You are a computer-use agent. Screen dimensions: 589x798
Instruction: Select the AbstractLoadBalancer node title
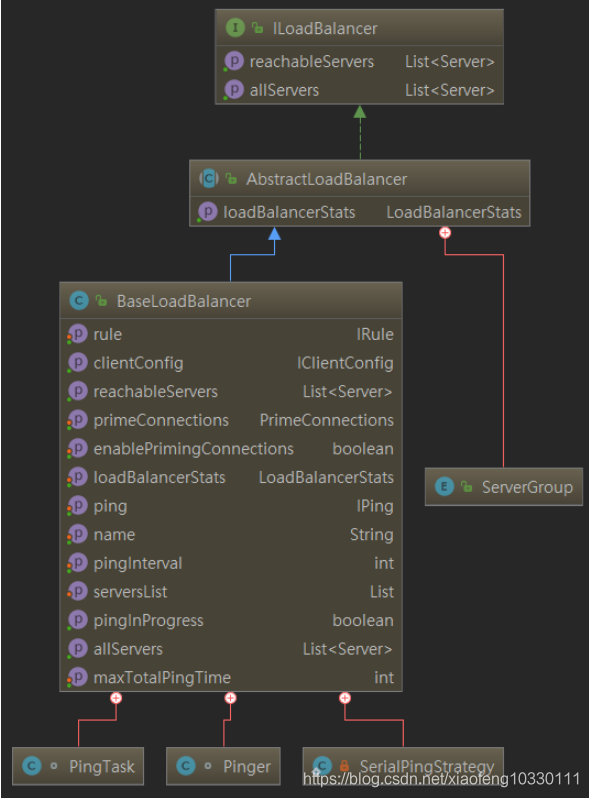[326, 179]
